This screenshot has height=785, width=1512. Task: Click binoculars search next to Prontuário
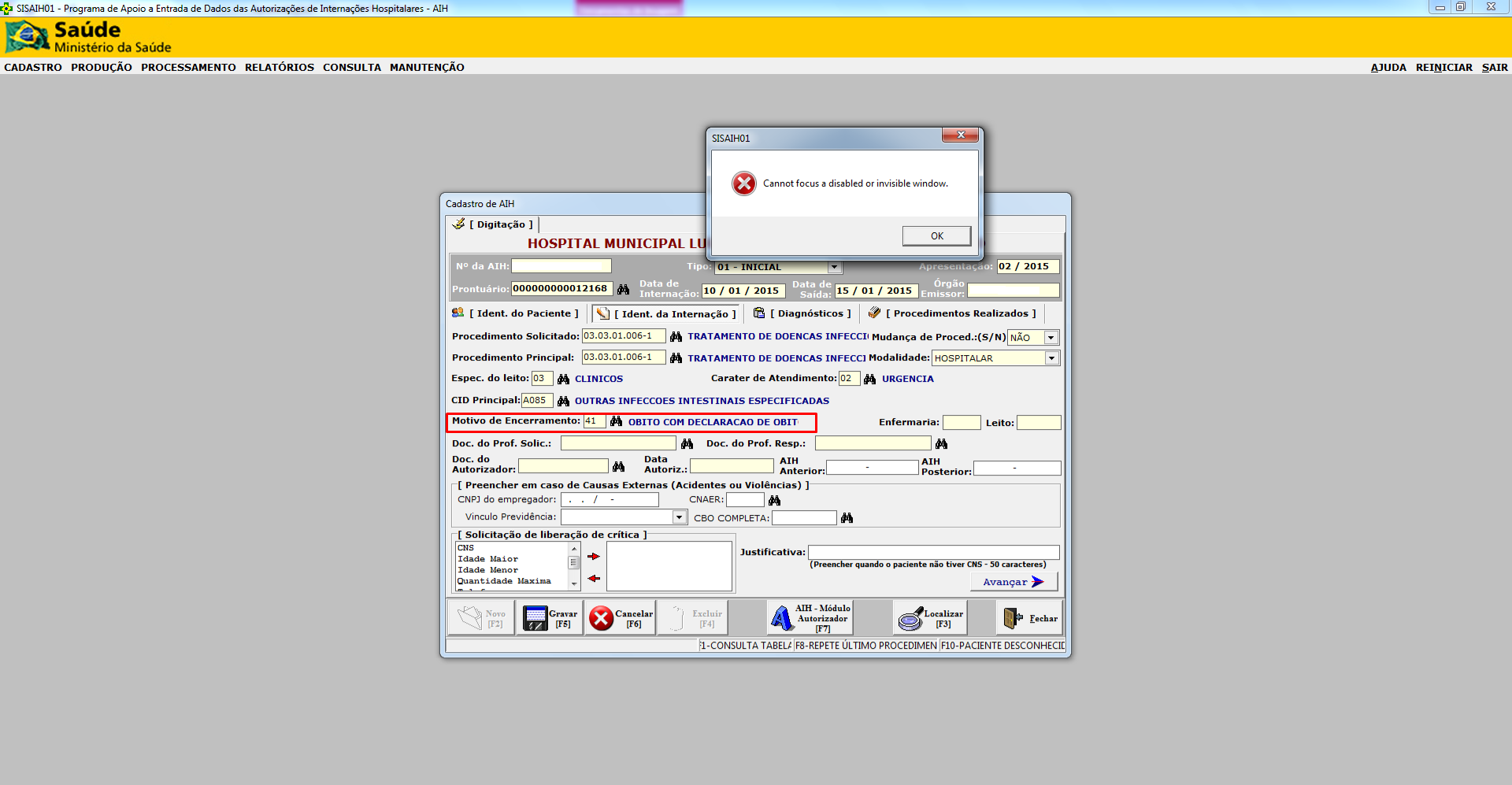623,290
